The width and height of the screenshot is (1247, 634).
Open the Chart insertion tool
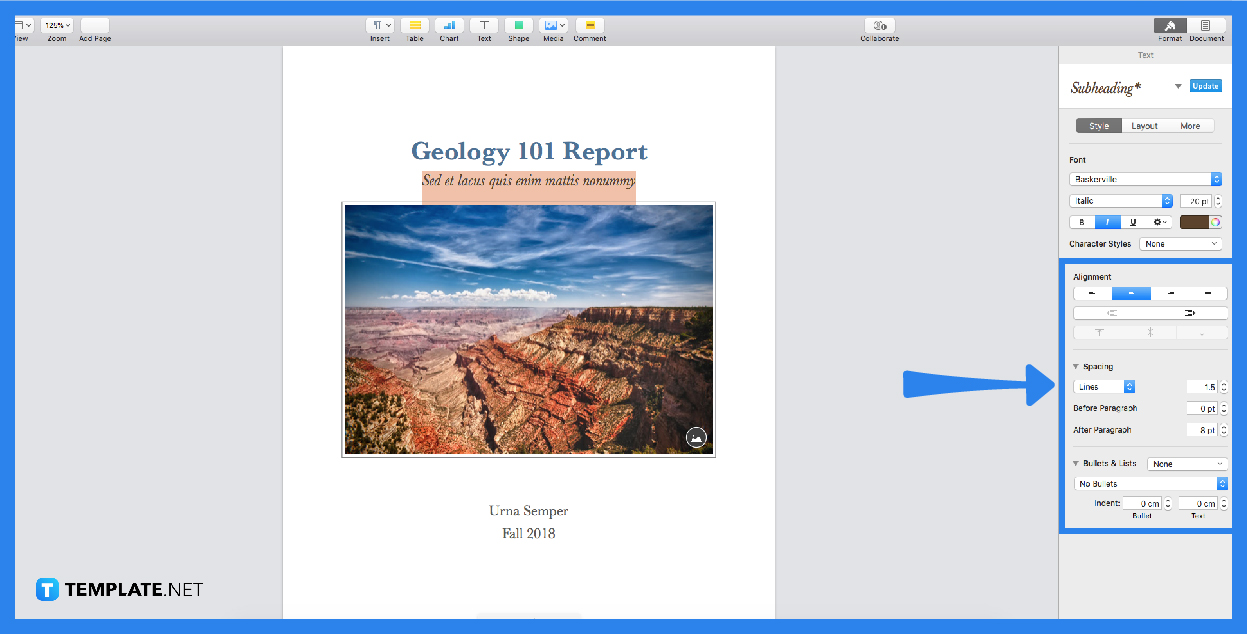click(449, 27)
